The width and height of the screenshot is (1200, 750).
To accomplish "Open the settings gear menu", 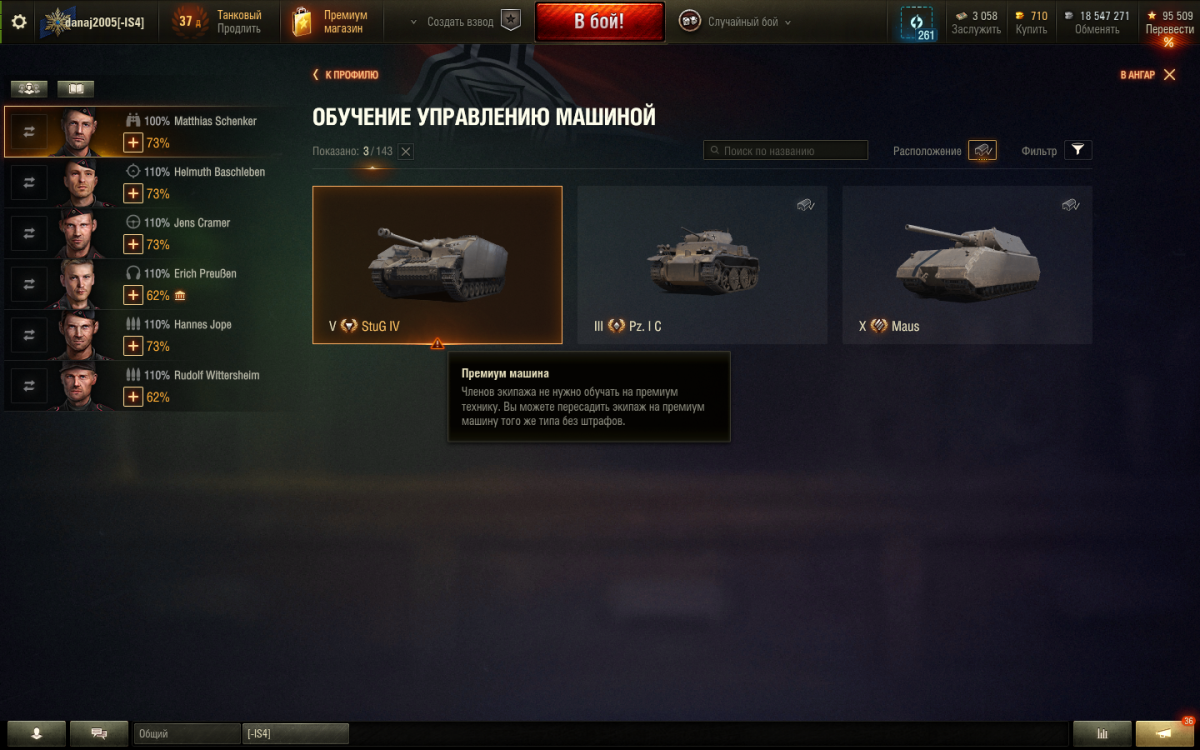I will coord(19,21).
